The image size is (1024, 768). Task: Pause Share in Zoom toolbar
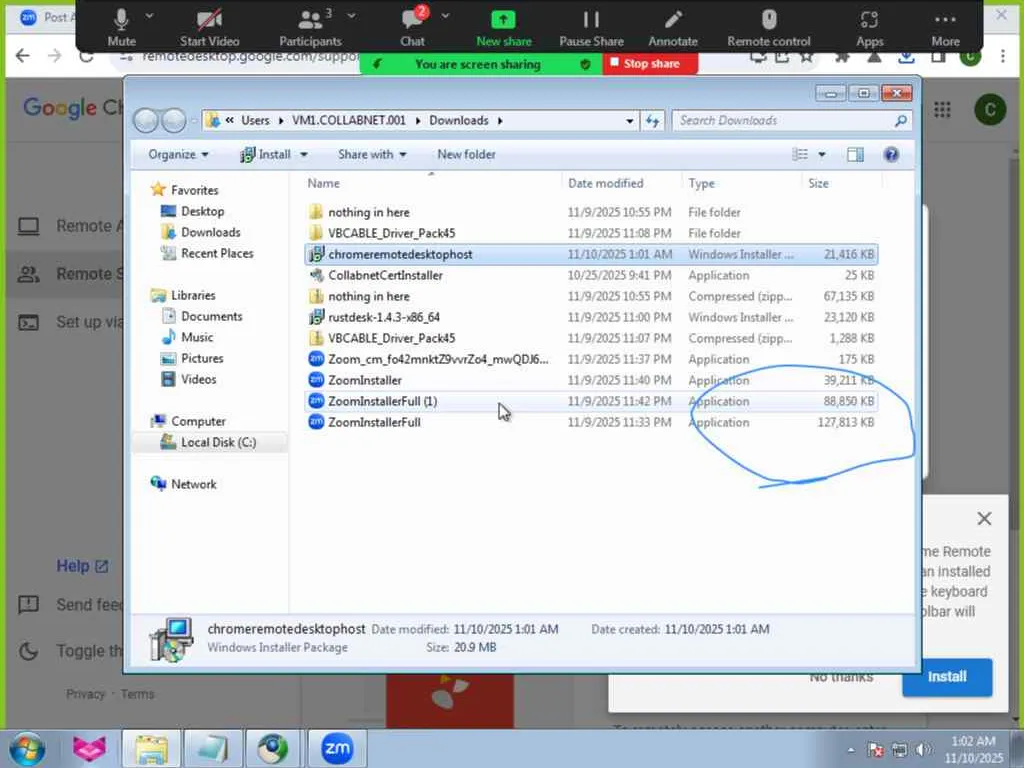pos(591,28)
